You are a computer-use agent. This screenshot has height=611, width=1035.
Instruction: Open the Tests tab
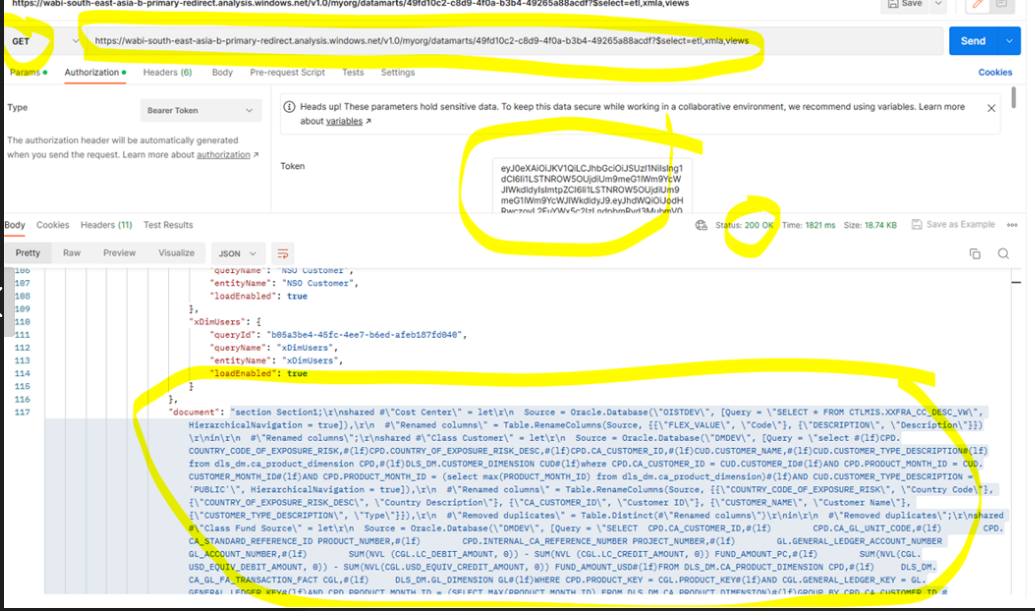(353, 73)
